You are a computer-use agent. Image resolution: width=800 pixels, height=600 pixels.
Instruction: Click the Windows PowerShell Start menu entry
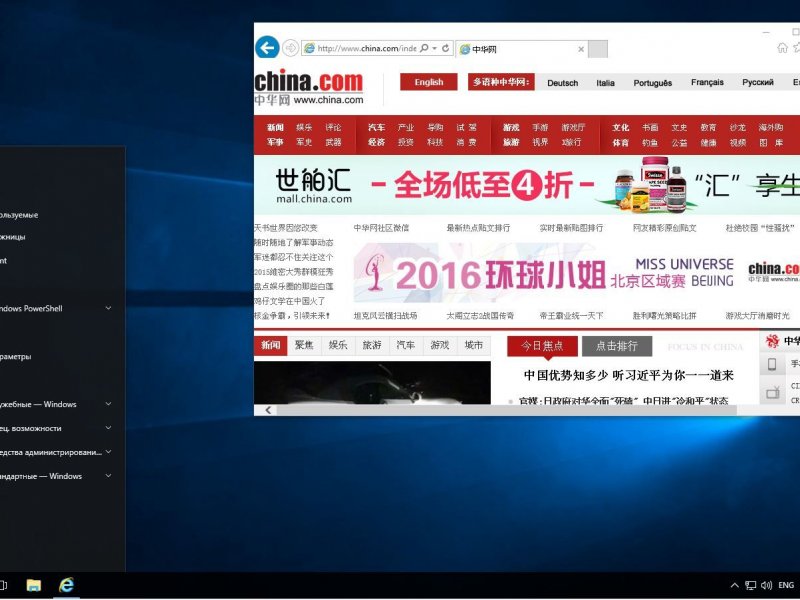pyautogui.click(x=32, y=308)
